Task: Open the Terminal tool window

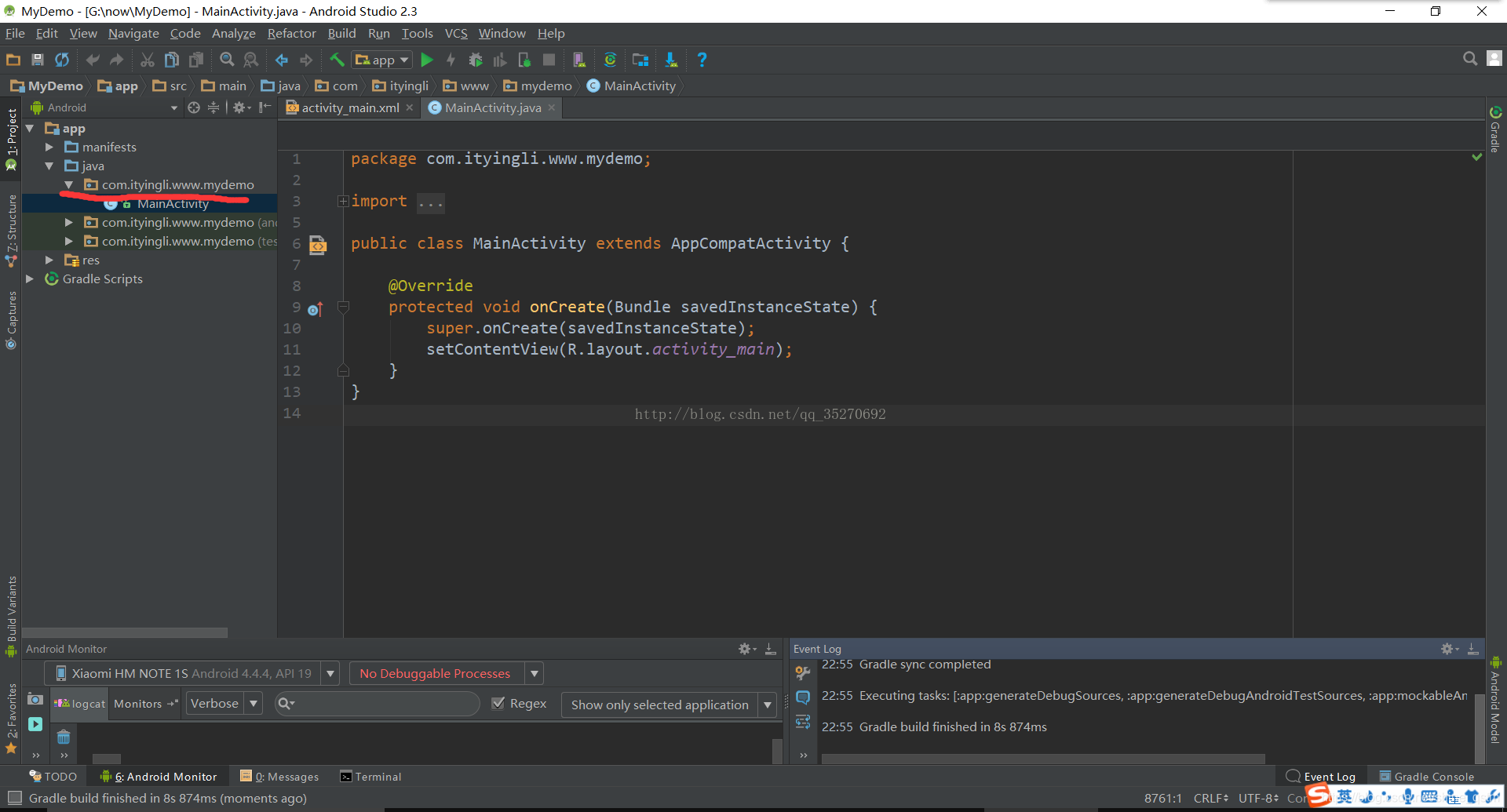Action: pyautogui.click(x=370, y=777)
